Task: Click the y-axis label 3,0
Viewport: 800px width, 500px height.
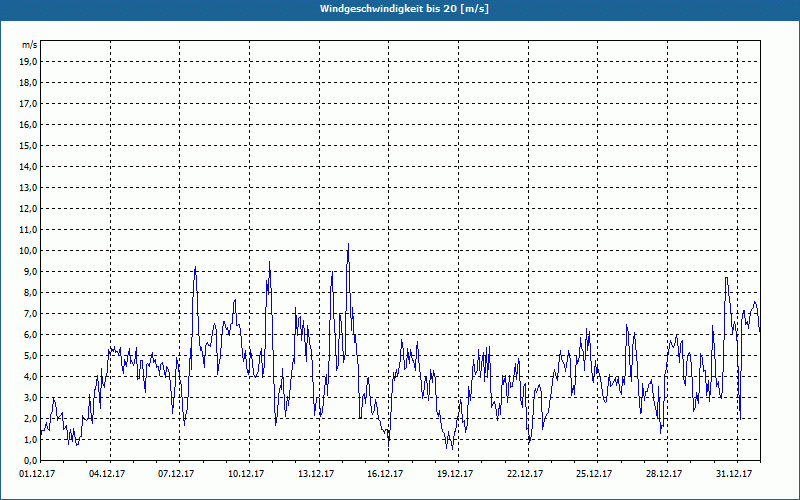Action: pos(30,397)
